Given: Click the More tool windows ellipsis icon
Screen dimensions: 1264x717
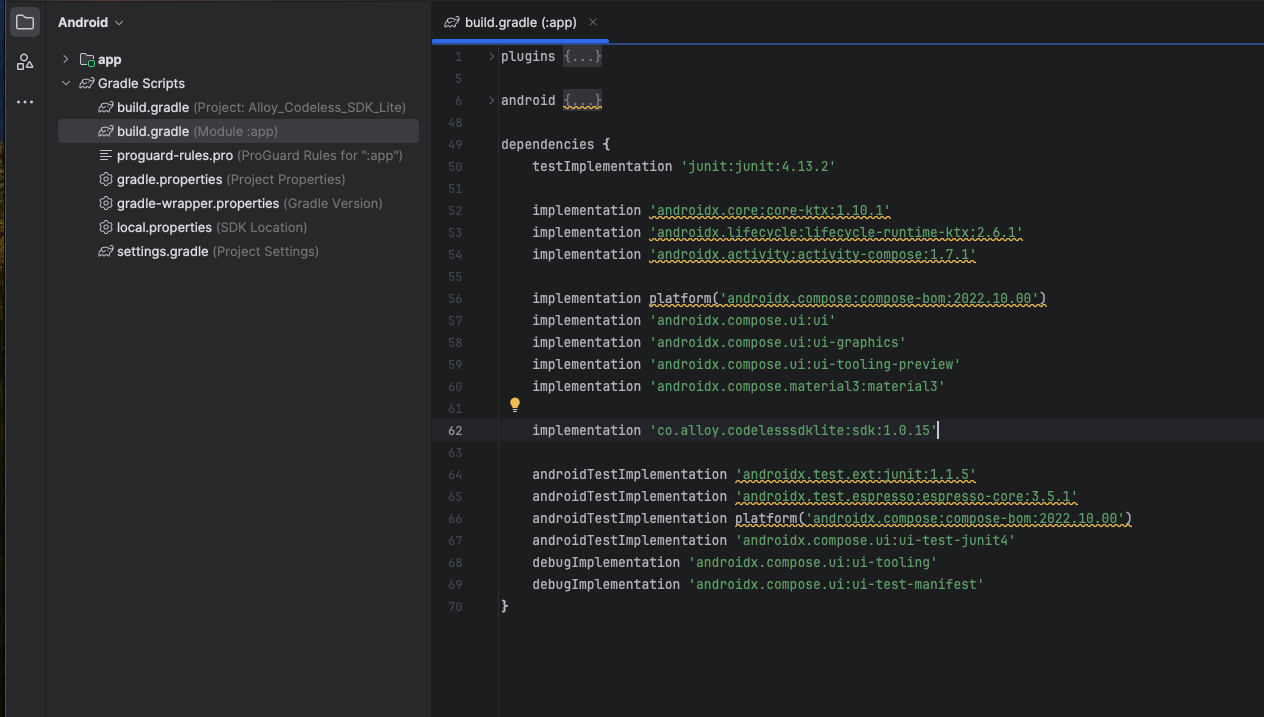Looking at the screenshot, I should click(x=25, y=102).
